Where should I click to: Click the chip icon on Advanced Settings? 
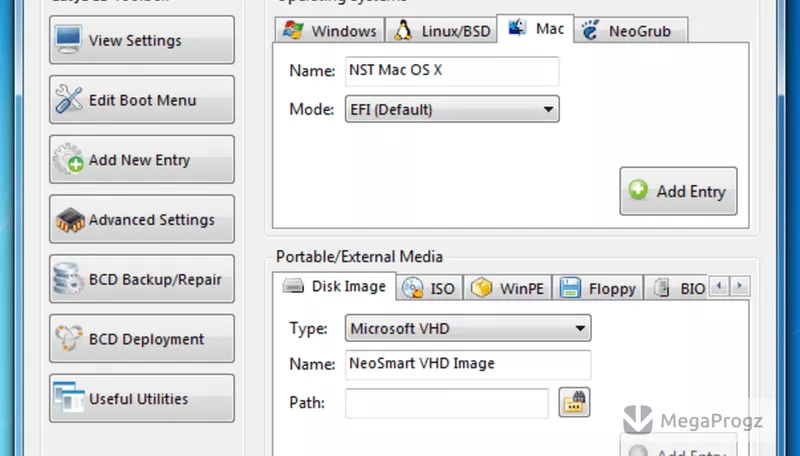pyautogui.click(x=70, y=220)
